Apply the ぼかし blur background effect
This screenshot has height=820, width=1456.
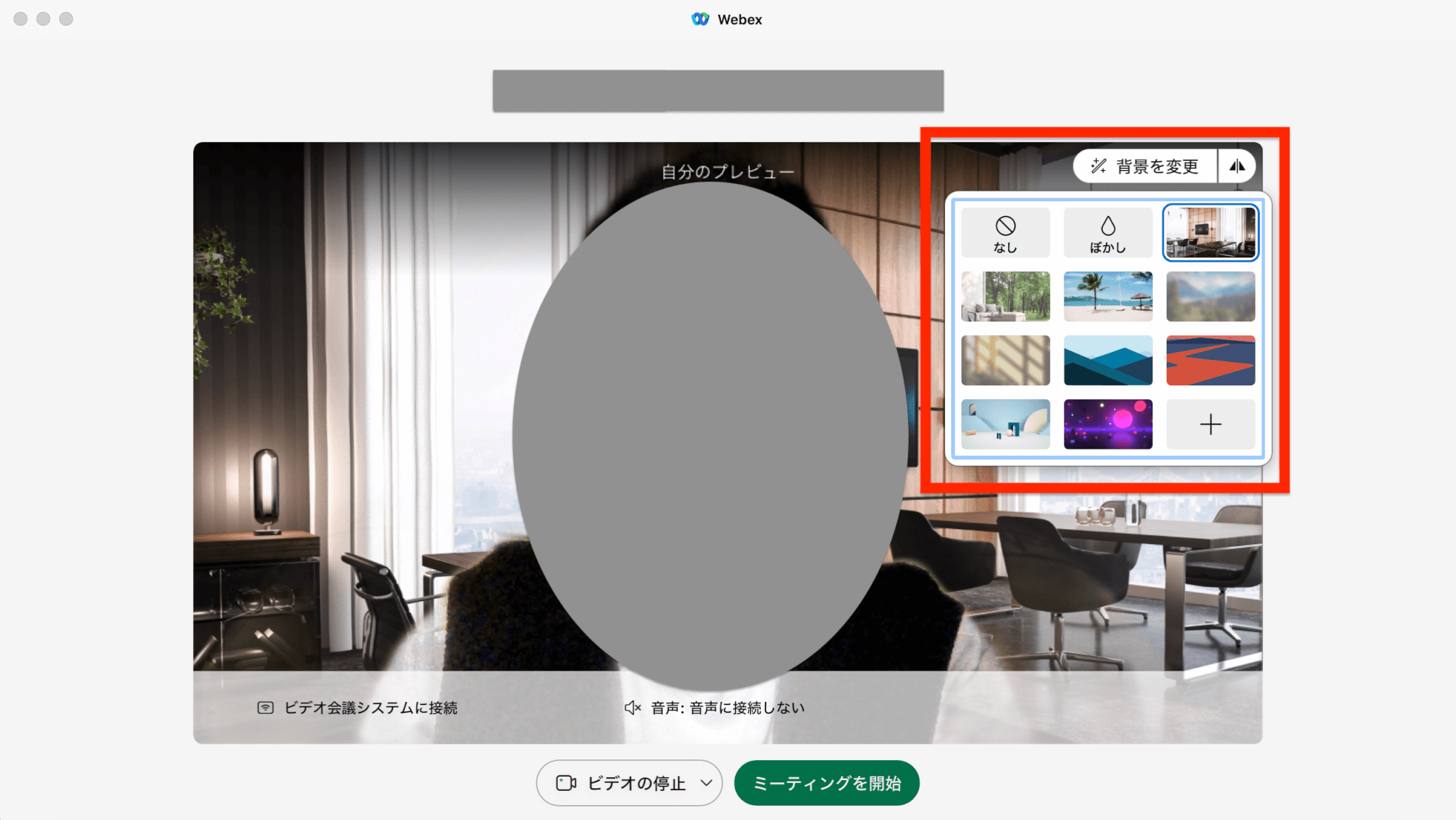[x=1108, y=233]
